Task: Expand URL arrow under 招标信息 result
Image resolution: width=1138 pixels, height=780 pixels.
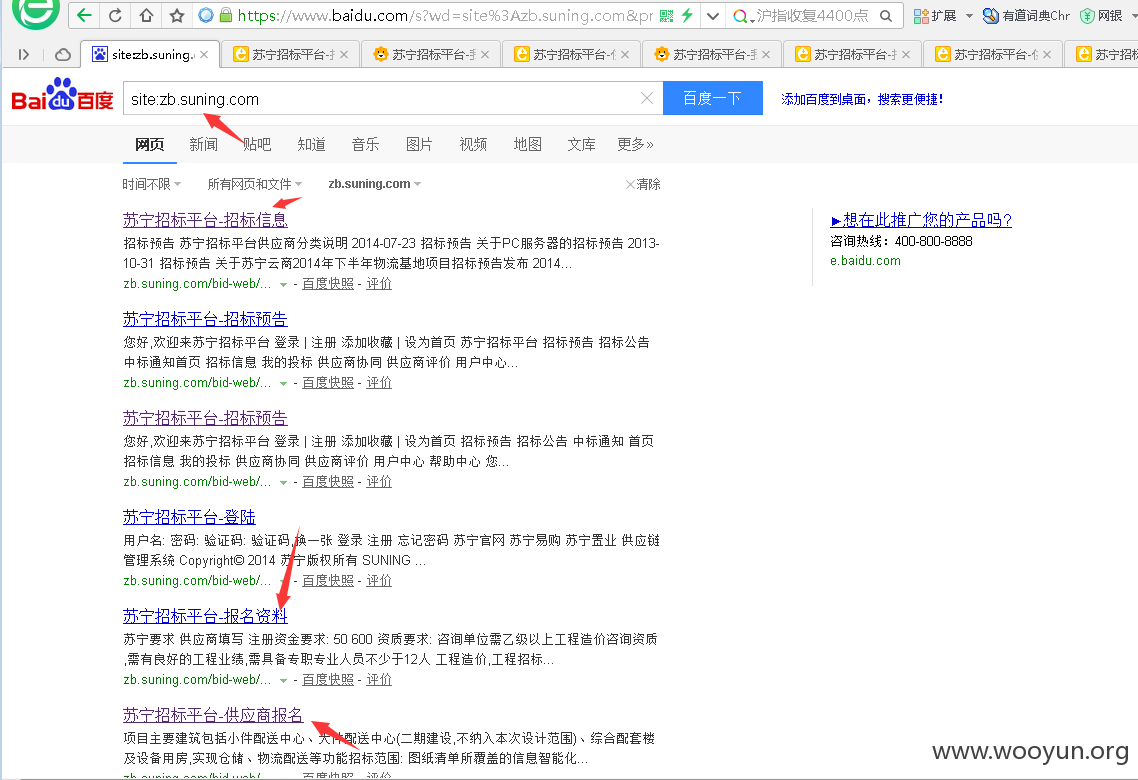Action: click(283, 284)
